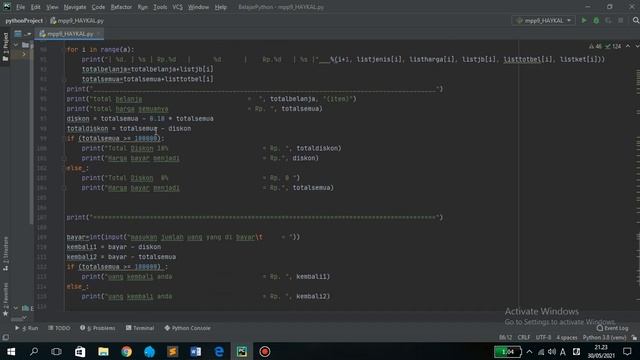This screenshot has height=360, width=640.
Task: Open the Problems tool window
Action: pos(98,328)
